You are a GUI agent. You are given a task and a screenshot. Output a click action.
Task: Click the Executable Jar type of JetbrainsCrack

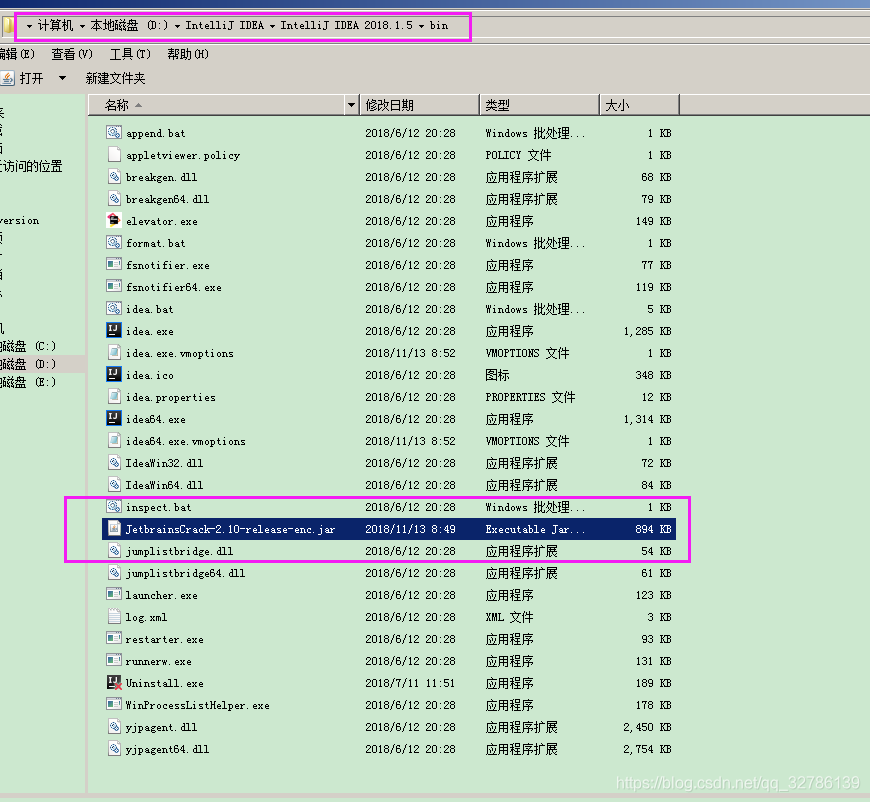(535, 529)
